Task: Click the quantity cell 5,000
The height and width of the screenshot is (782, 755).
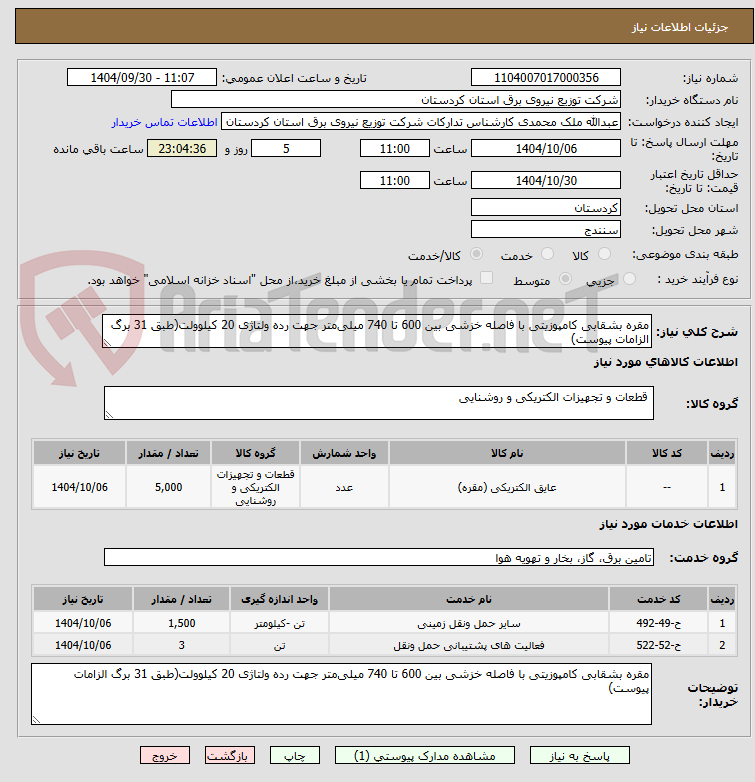Action: coord(169,487)
